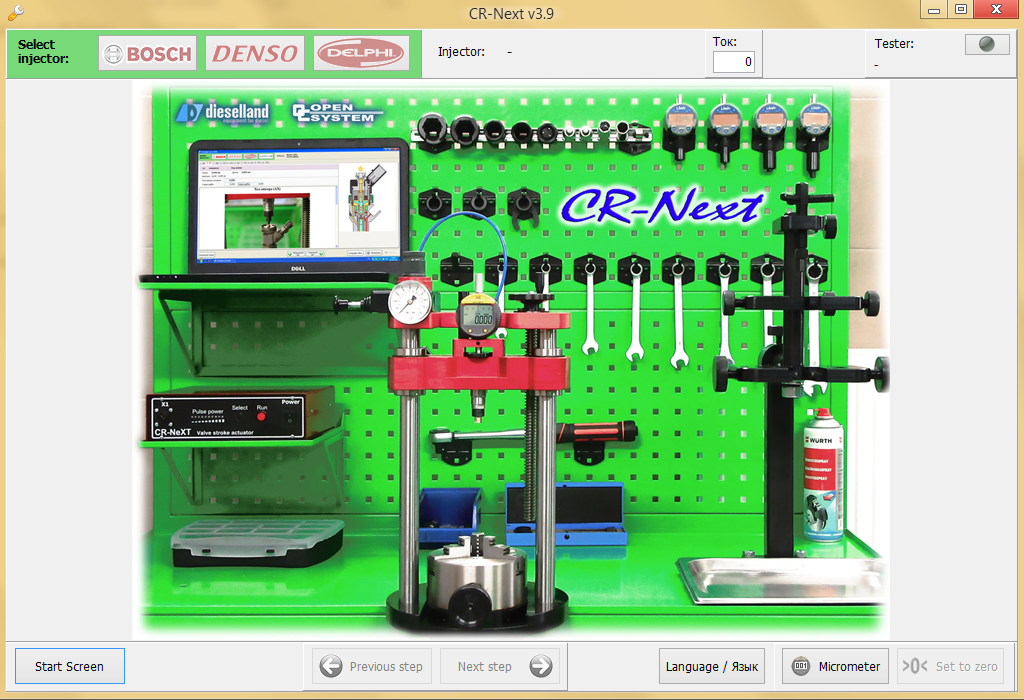Select the Bosch injector brand

[x=148, y=53]
